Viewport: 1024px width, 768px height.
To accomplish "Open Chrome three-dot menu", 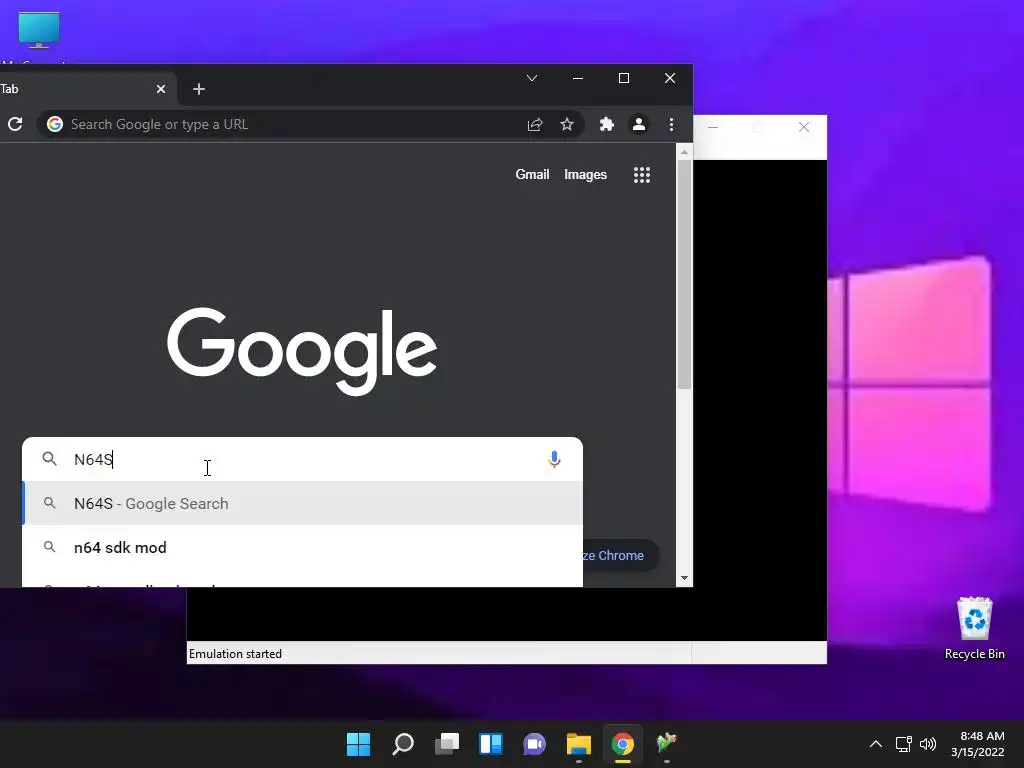I will pyautogui.click(x=671, y=124).
